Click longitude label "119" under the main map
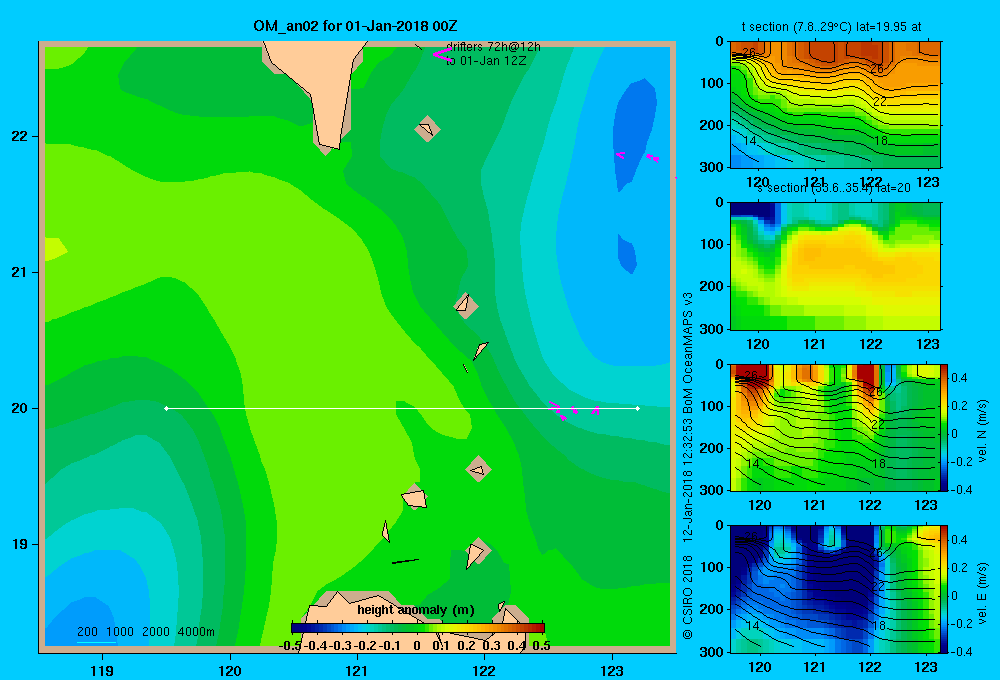This screenshot has width=1000, height=680. [x=102, y=670]
